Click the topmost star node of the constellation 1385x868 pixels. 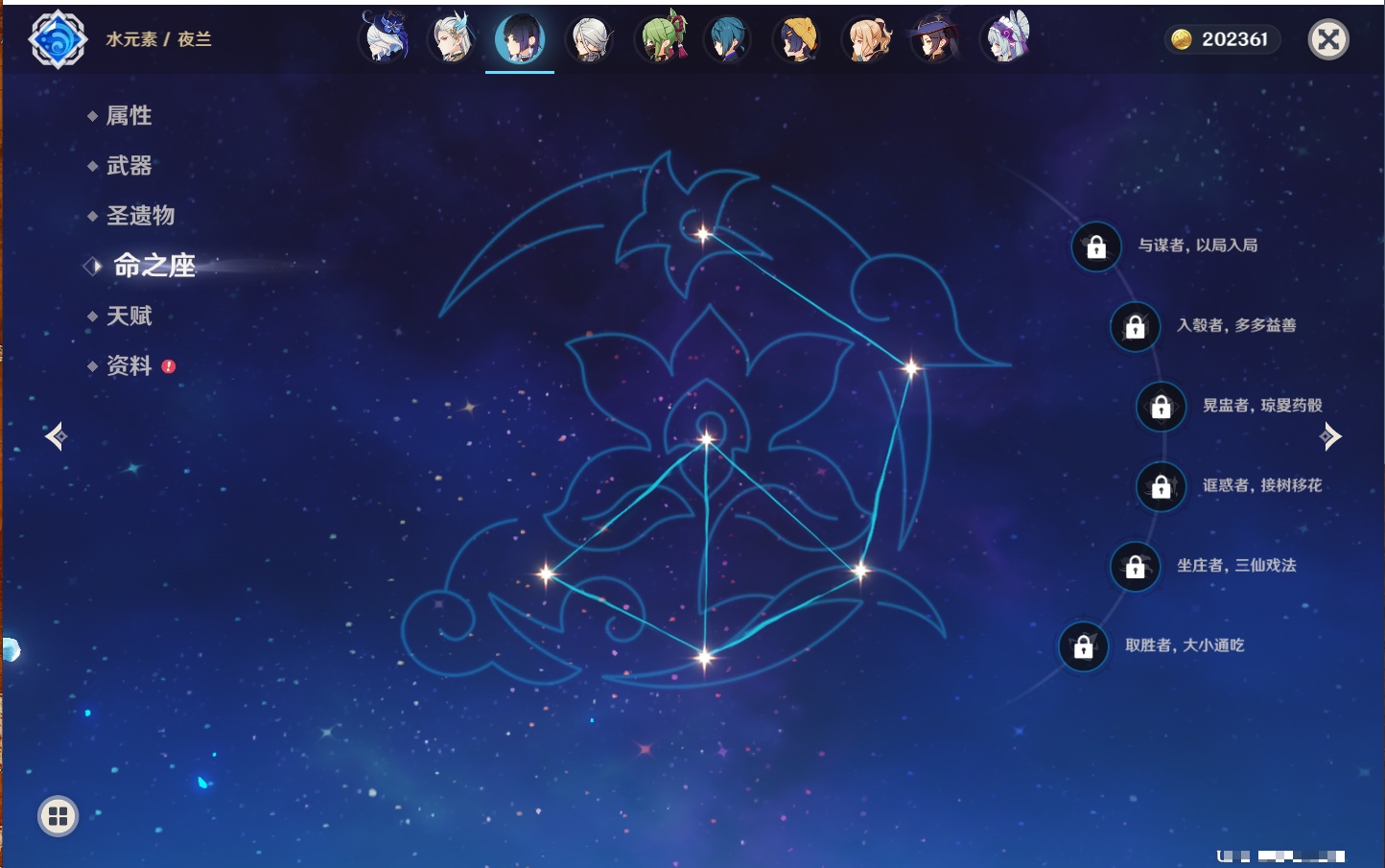click(703, 234)
